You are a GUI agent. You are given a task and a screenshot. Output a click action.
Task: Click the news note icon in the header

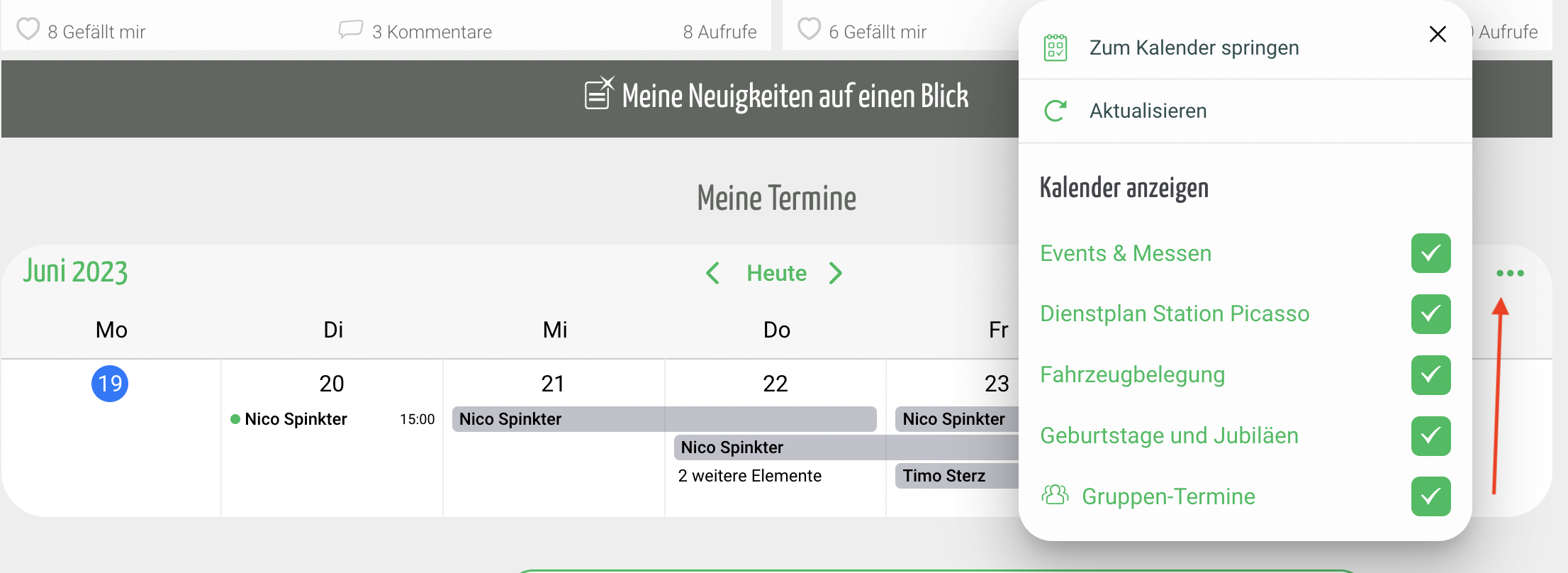(599, 93)
